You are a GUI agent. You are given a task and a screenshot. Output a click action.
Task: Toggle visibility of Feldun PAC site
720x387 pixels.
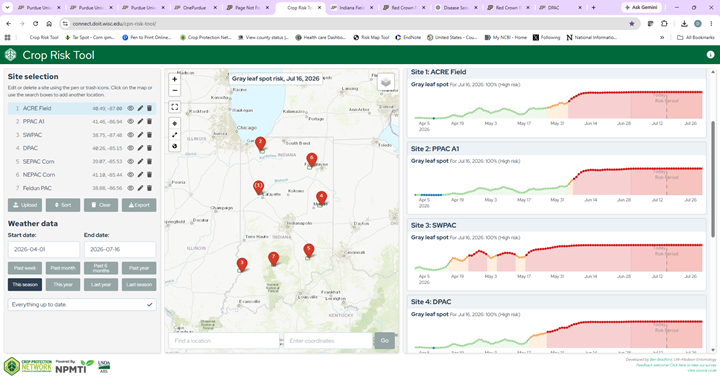coord(130,188)
